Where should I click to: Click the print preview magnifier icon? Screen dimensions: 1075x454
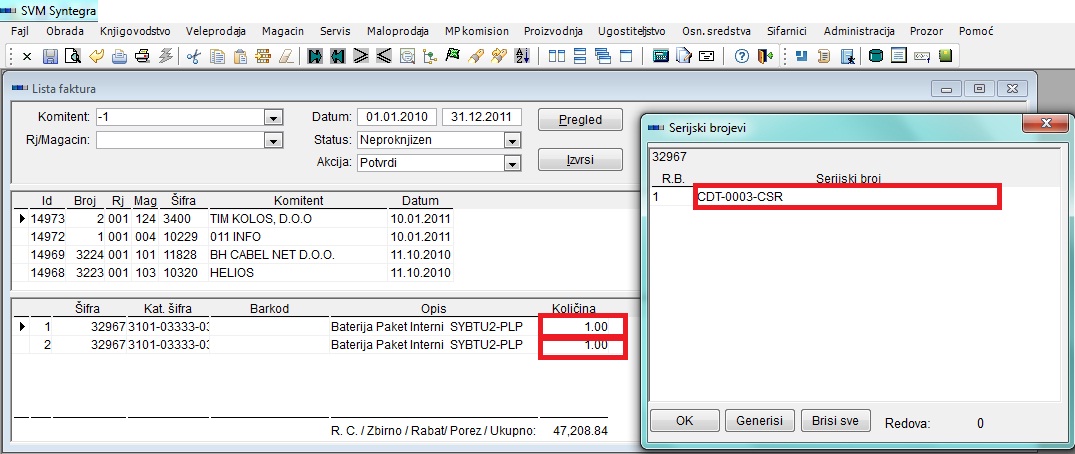[73, 56]
